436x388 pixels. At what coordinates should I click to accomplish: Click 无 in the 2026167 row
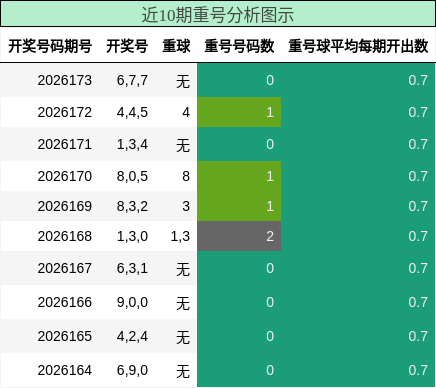click(x=183, y=269)
